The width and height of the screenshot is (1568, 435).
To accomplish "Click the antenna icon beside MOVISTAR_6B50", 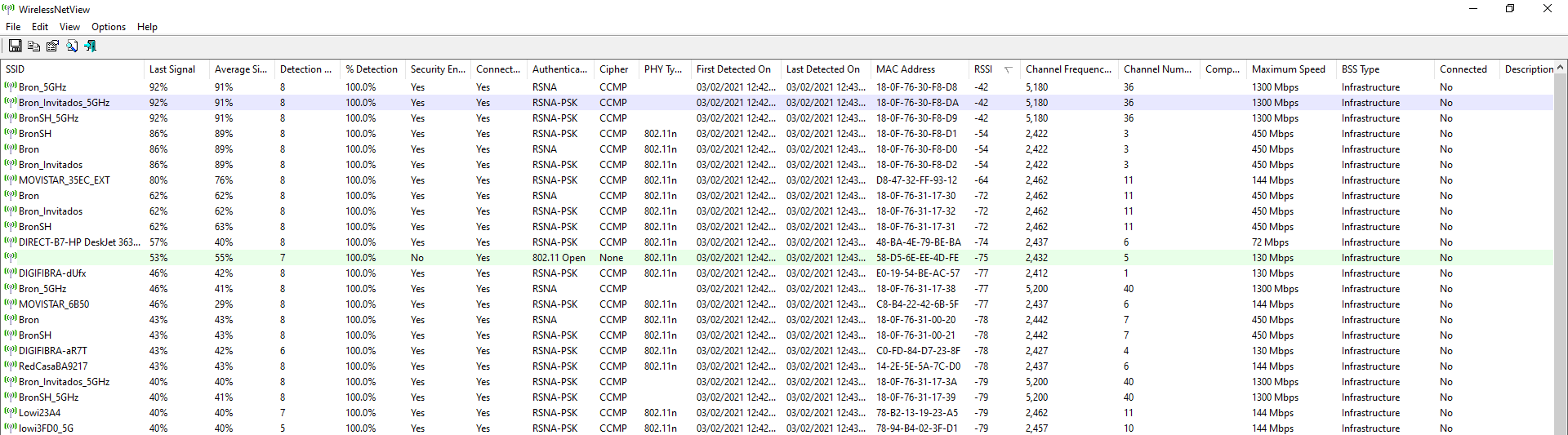I will click(11, 304).
